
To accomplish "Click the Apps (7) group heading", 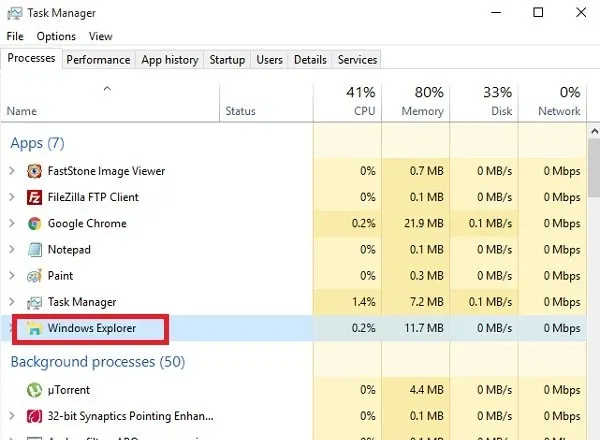I will click(38, 143).
